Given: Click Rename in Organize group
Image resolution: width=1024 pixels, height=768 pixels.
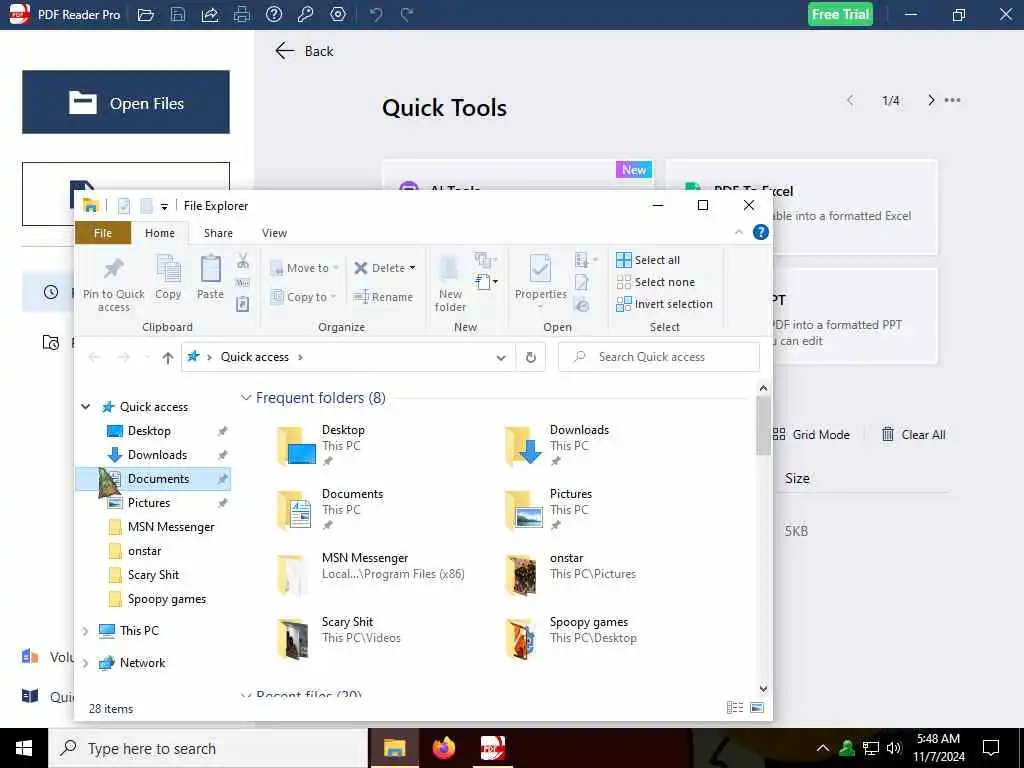Looking at the screenshot, I should 383,297.
